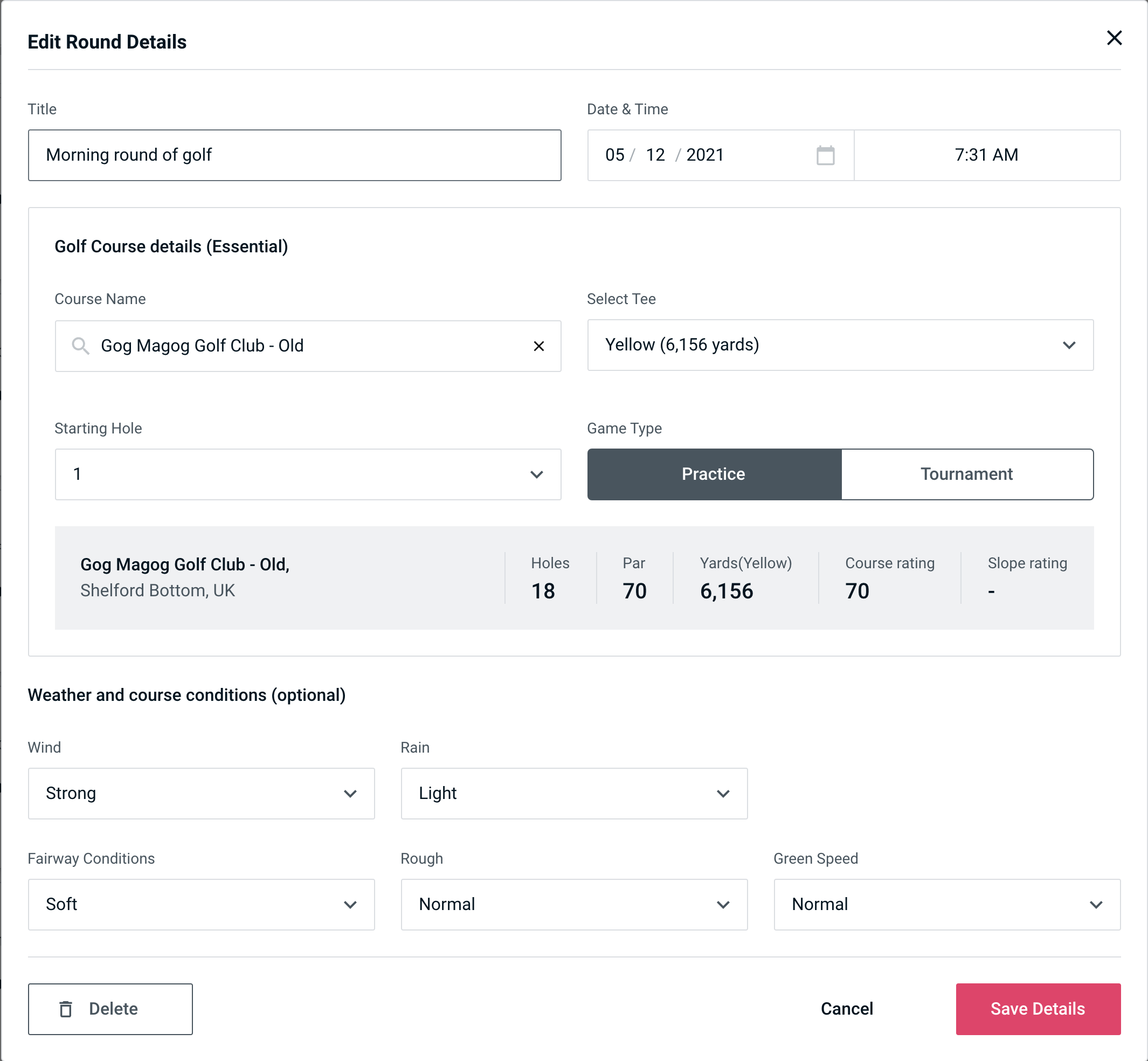Click the search icon in Course Name field

pyautogui.click(x=80, y=346)
